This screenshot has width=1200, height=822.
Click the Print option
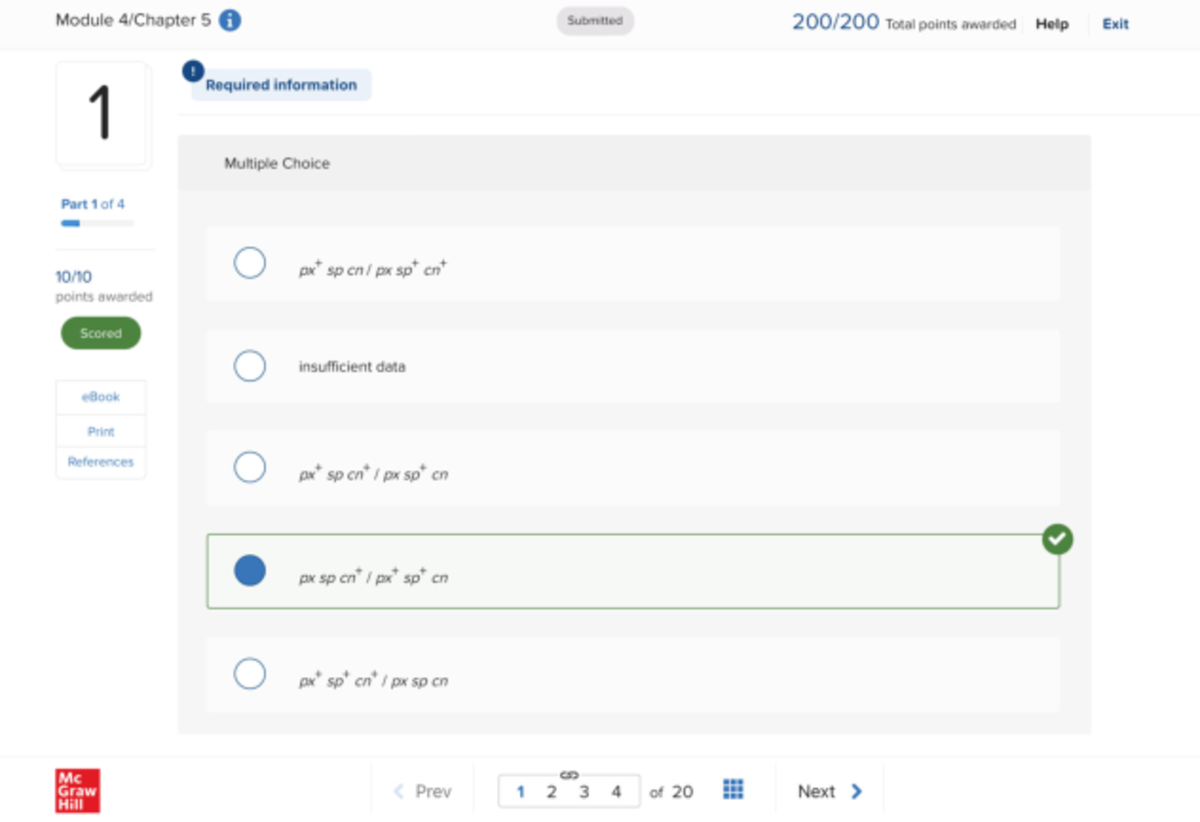tap(100, 431)
